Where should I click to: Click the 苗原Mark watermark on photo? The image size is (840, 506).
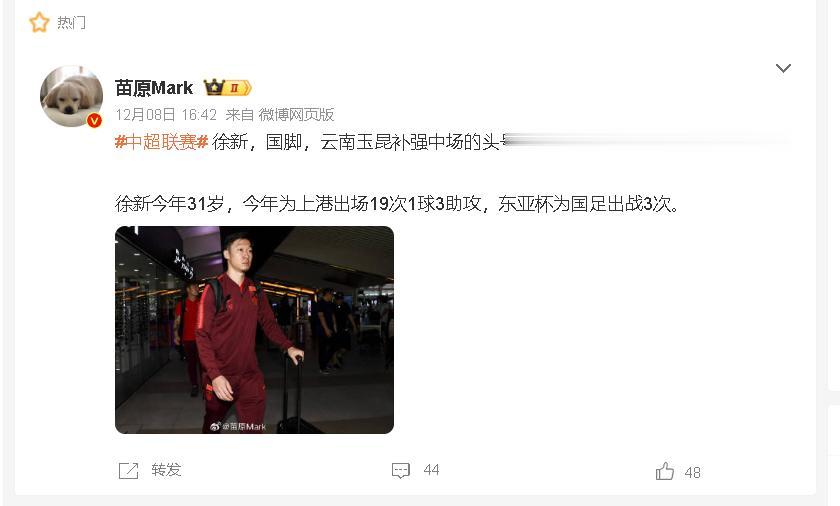tap(238, 426)
